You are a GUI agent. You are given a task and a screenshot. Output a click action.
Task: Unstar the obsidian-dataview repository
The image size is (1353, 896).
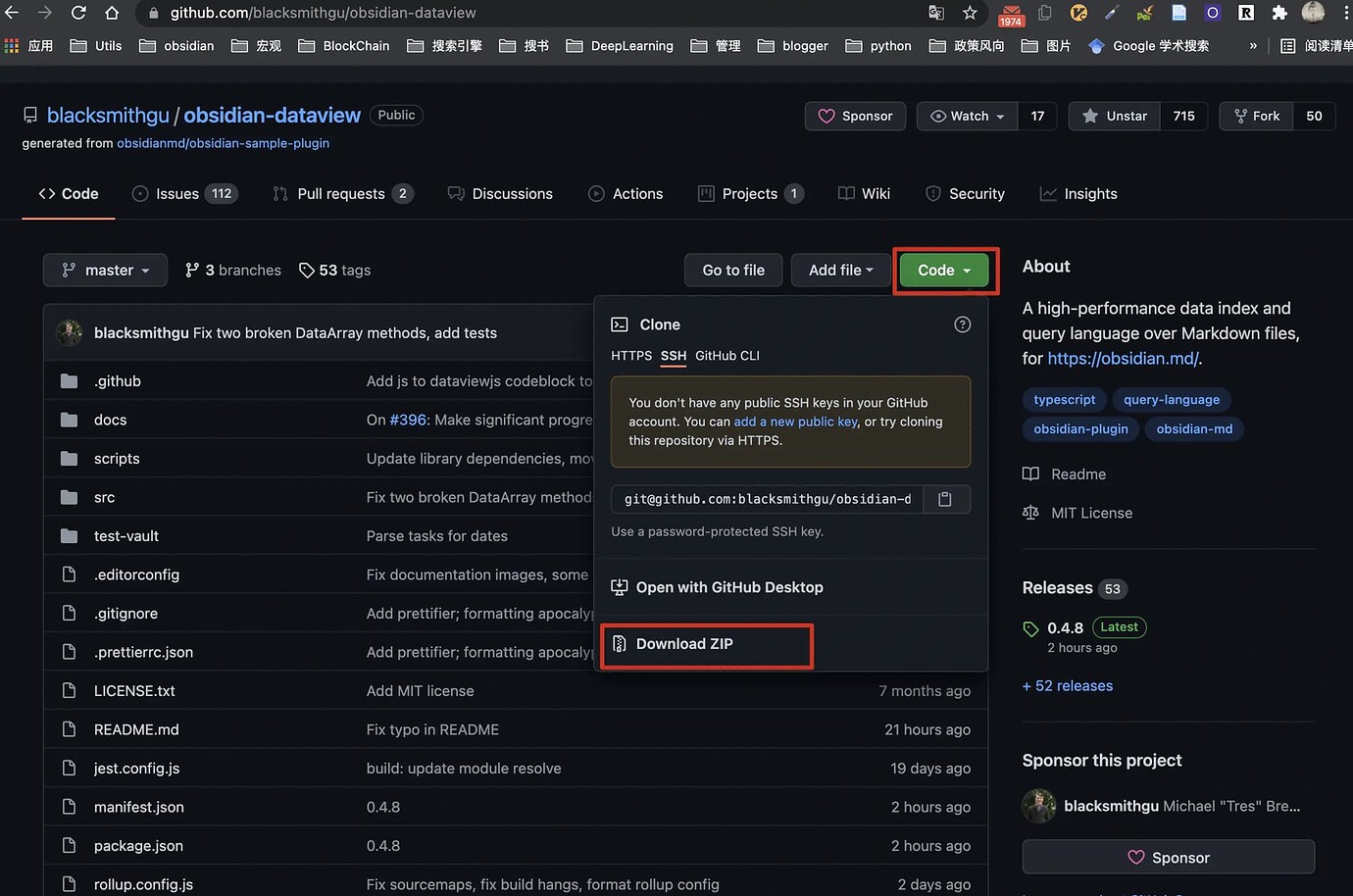point(1113,116)
